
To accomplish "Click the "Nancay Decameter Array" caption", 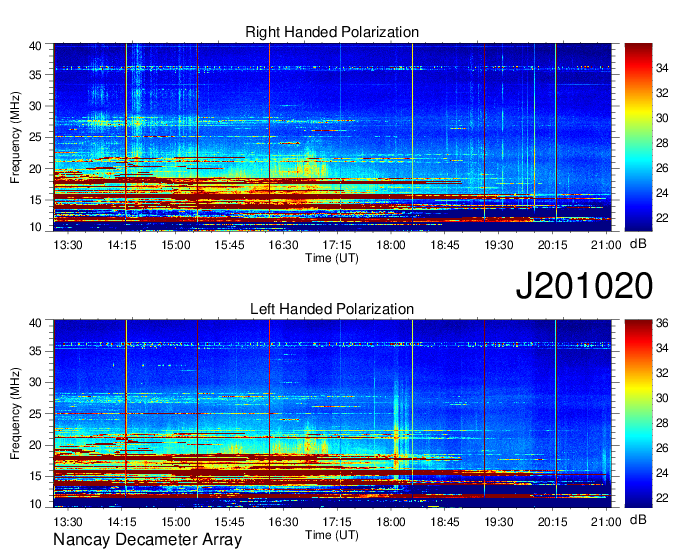I will tap(147, 540).
